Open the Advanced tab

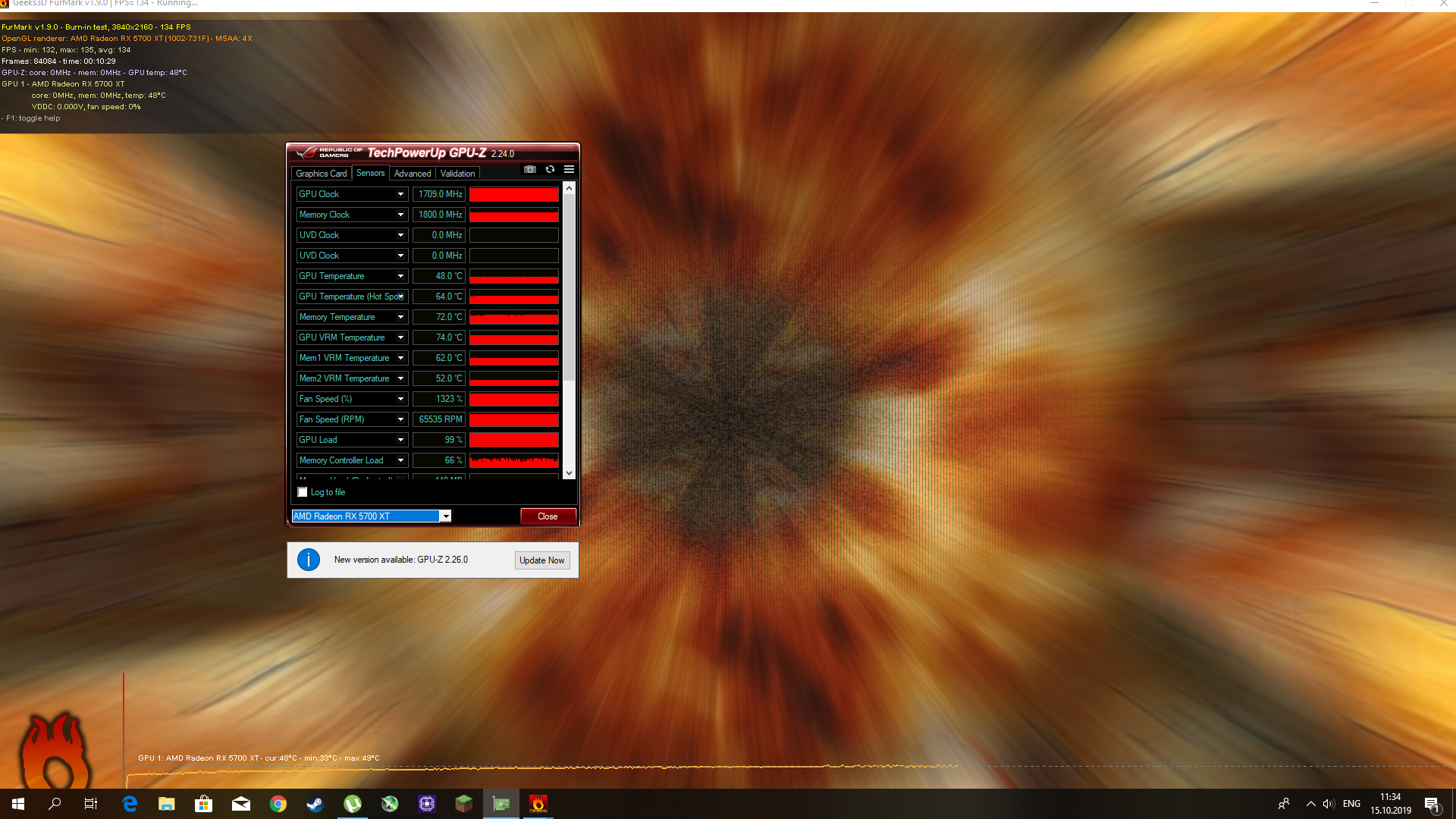click(412, 174)
